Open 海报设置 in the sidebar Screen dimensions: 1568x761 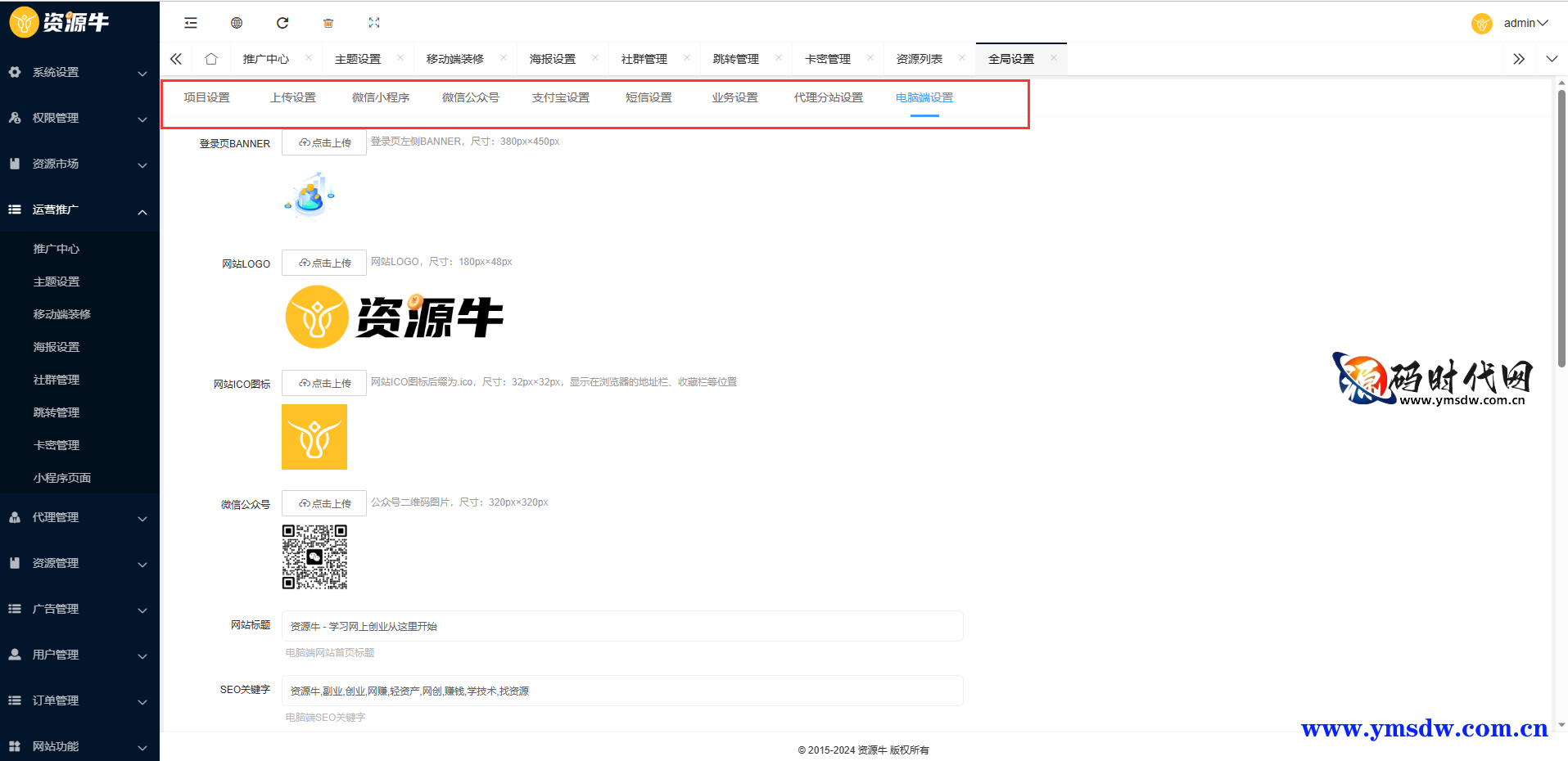tap(56, 347)
